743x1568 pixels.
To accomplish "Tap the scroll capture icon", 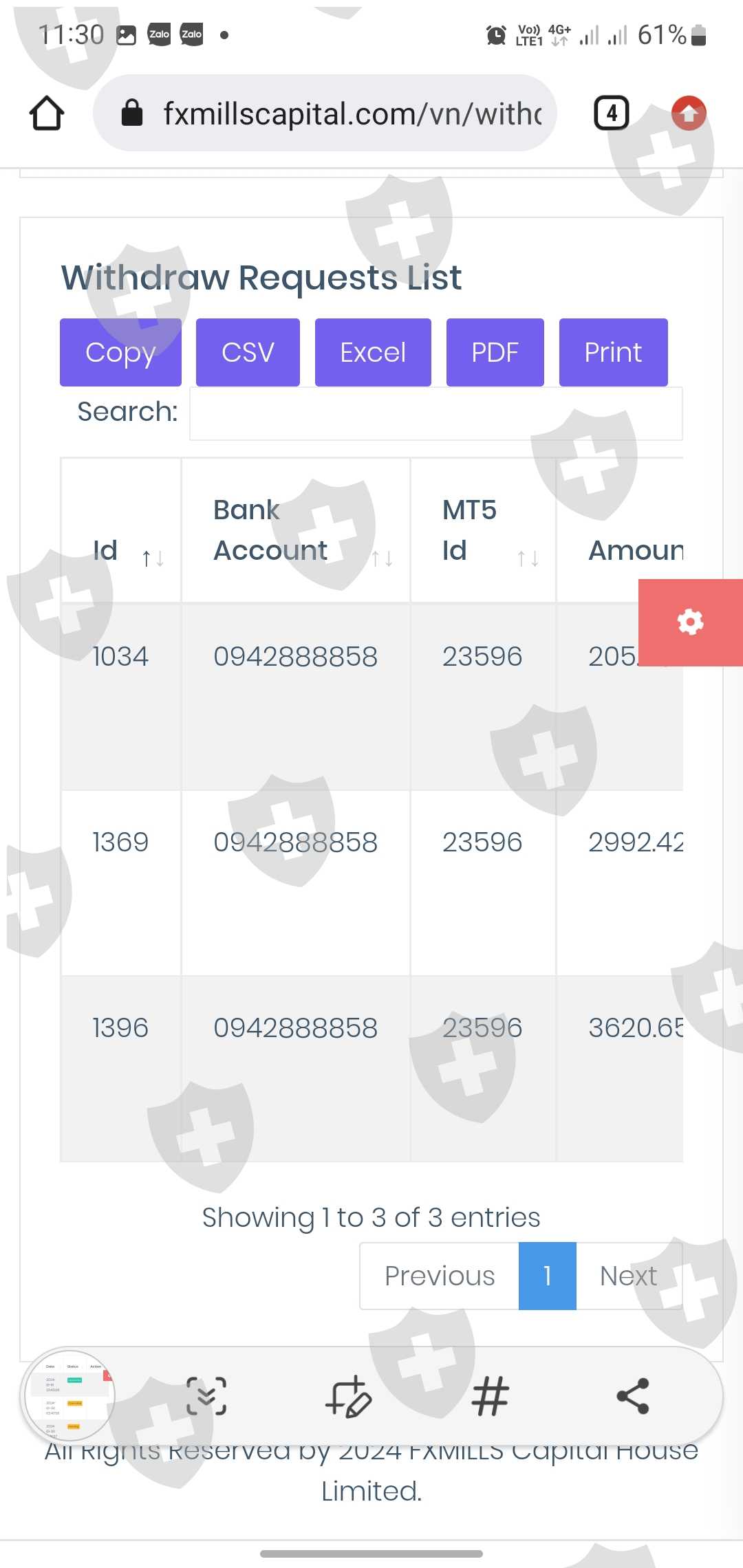I will pyautogui.click(x=206, y=1396).
